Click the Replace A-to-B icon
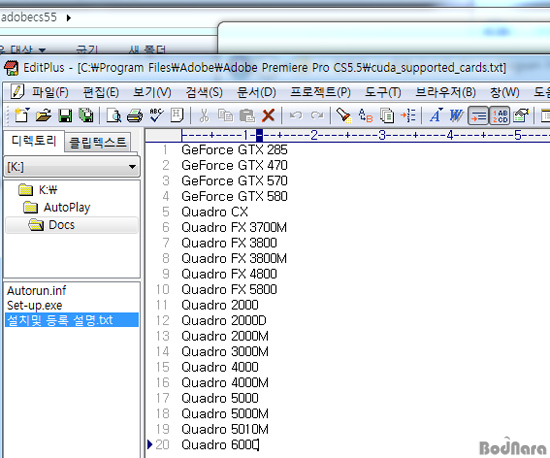550x458 pixels. point(365,115)
